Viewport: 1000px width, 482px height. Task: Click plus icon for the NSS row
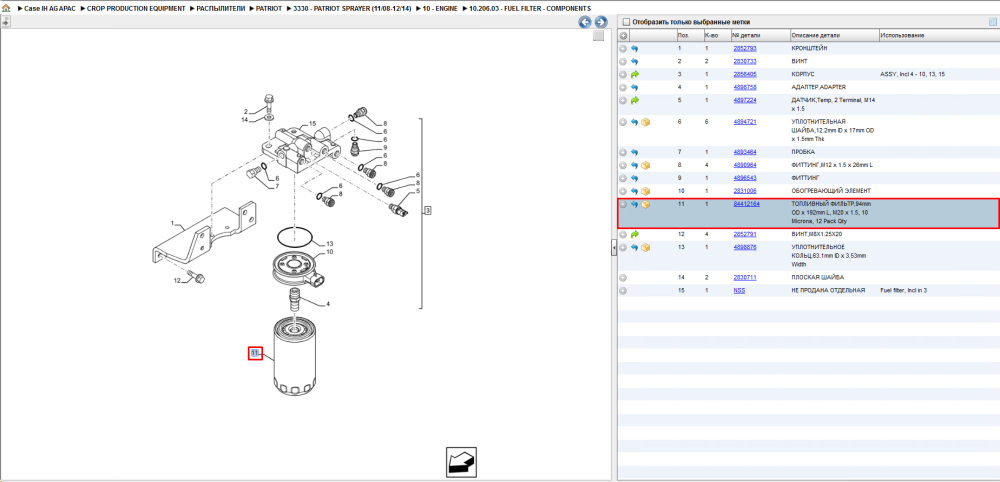pos(623,291)
